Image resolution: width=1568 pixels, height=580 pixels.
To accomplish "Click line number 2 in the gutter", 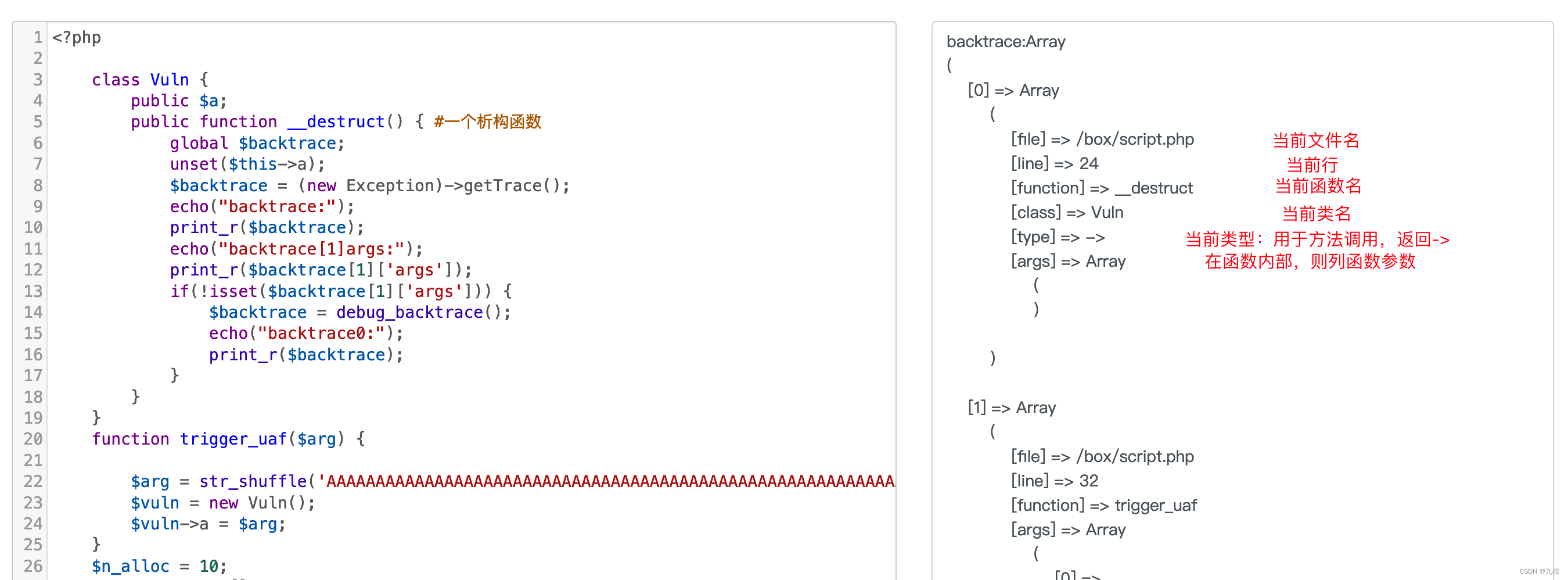I will coord(38,59).
